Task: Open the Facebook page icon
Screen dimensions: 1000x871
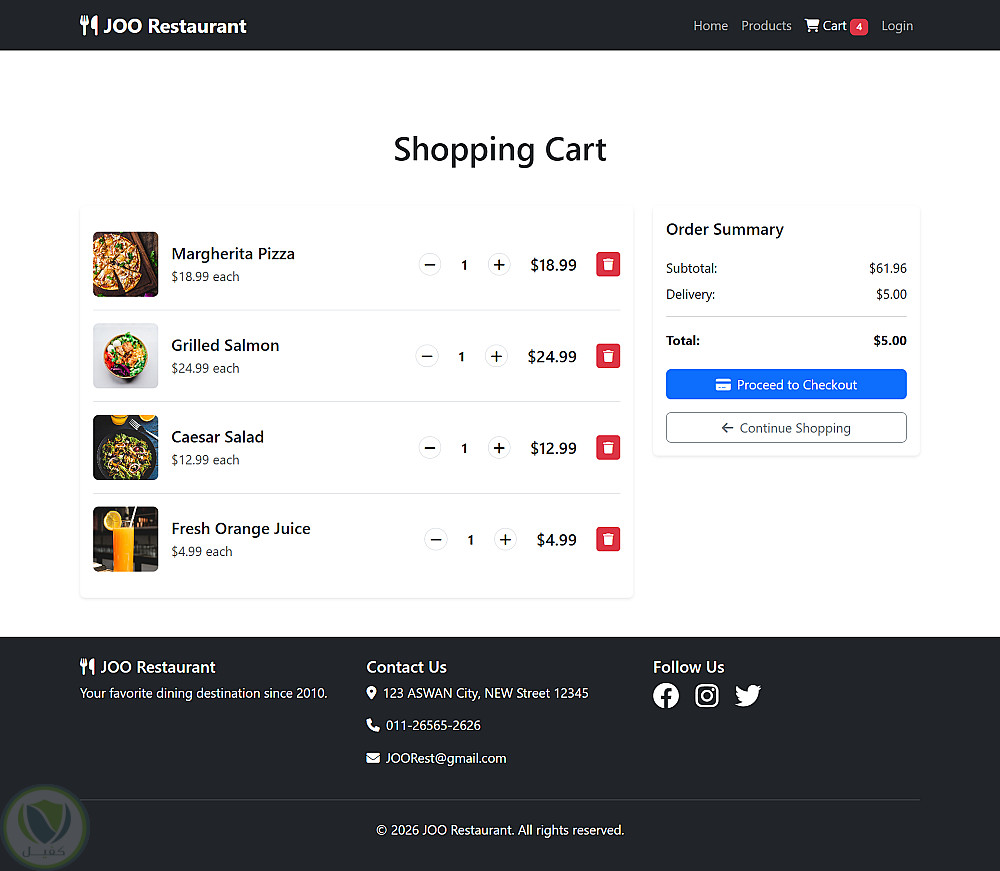Action: pos(666,696)
